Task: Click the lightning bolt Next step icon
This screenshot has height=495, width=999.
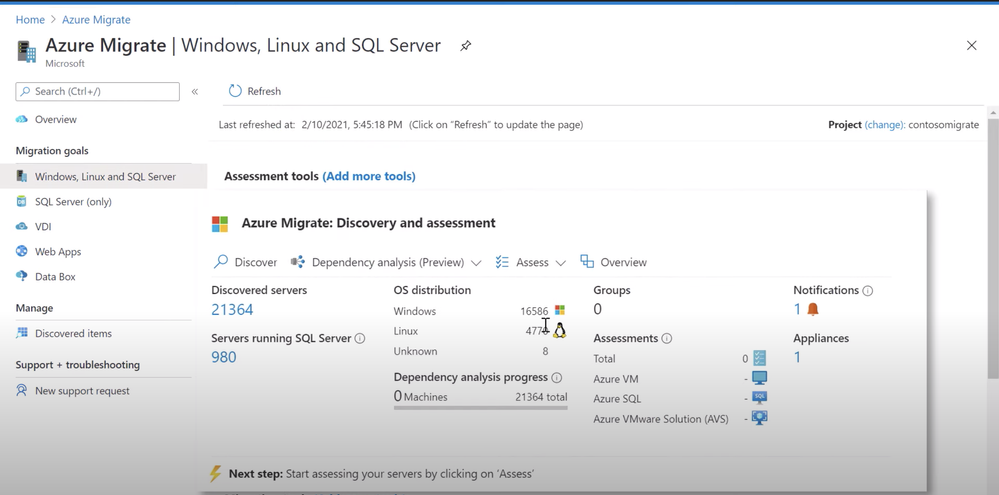Action: point(216,473)
